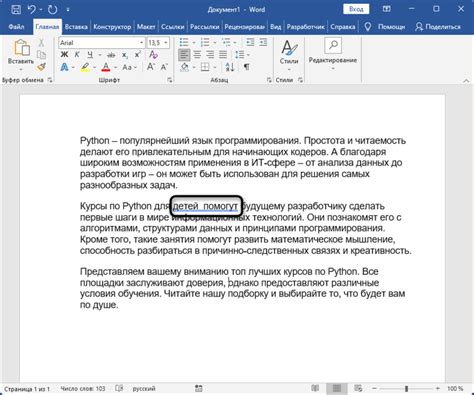
Task: Expand multilevel list options arrow
Action: point(235,43)
